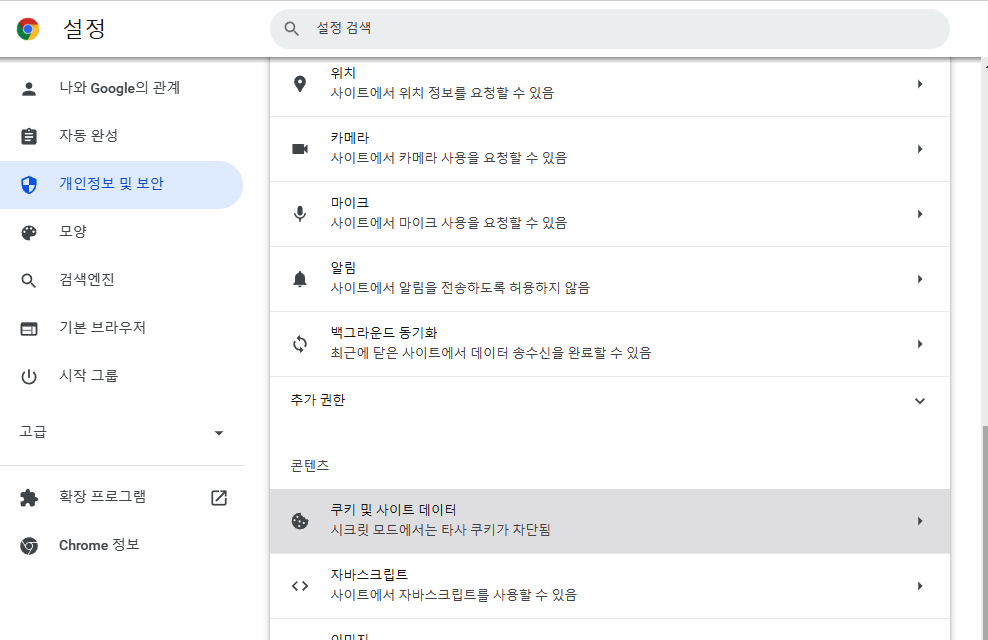Click the 설정 검색 search field
The image size is (988, 640).
point(608,29)
